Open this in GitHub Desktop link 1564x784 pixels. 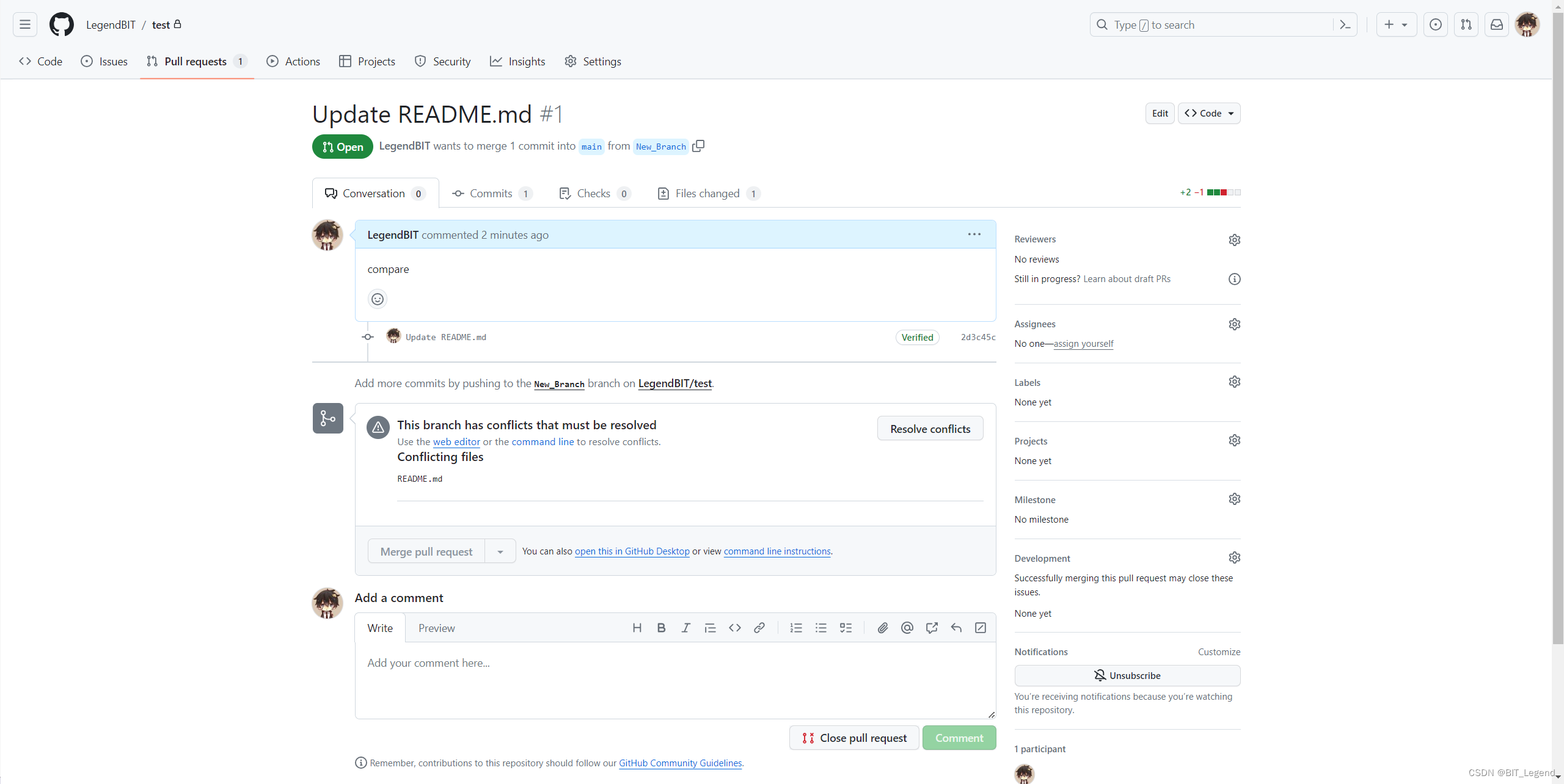(632, 551)
